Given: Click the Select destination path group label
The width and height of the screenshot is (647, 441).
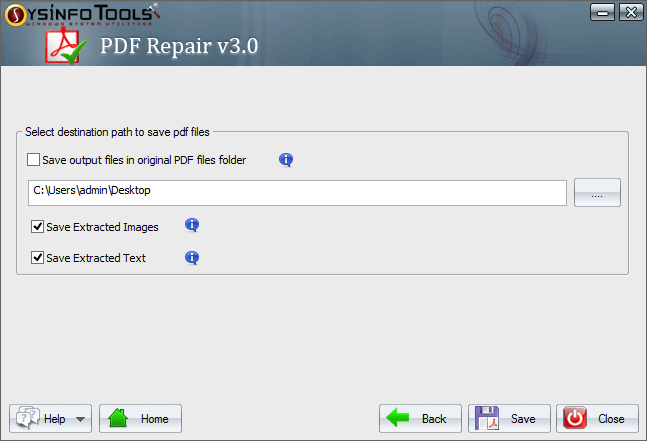Looking at the screenshot, I should pos(118,132).
